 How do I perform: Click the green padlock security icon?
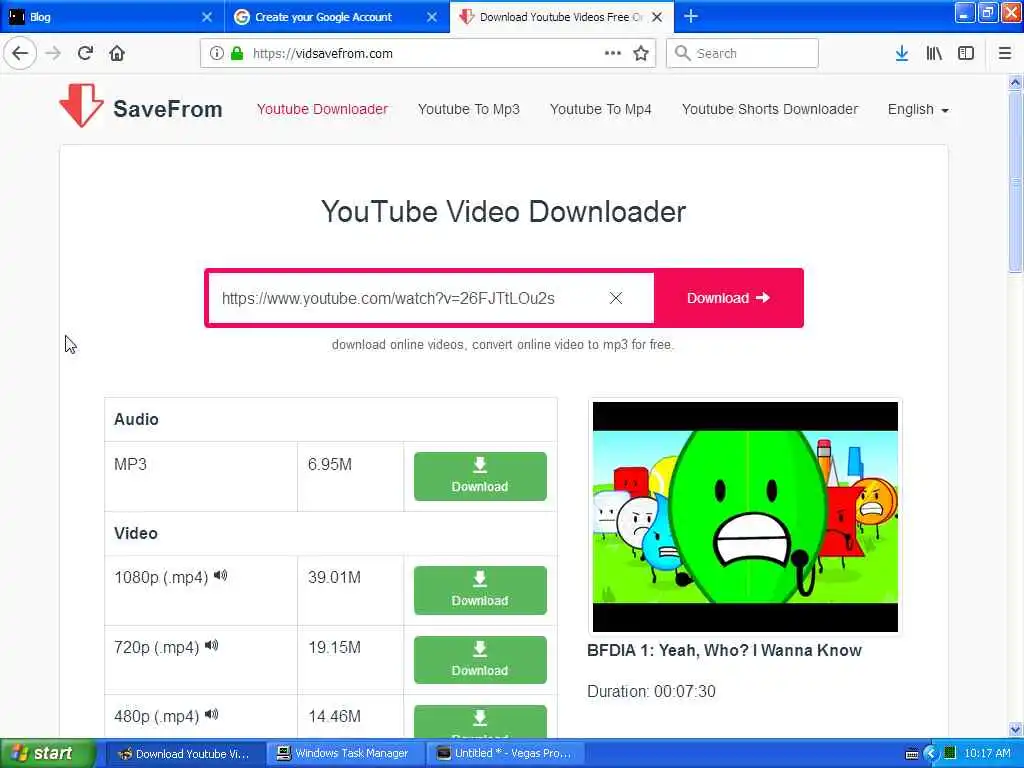(237, 54)
